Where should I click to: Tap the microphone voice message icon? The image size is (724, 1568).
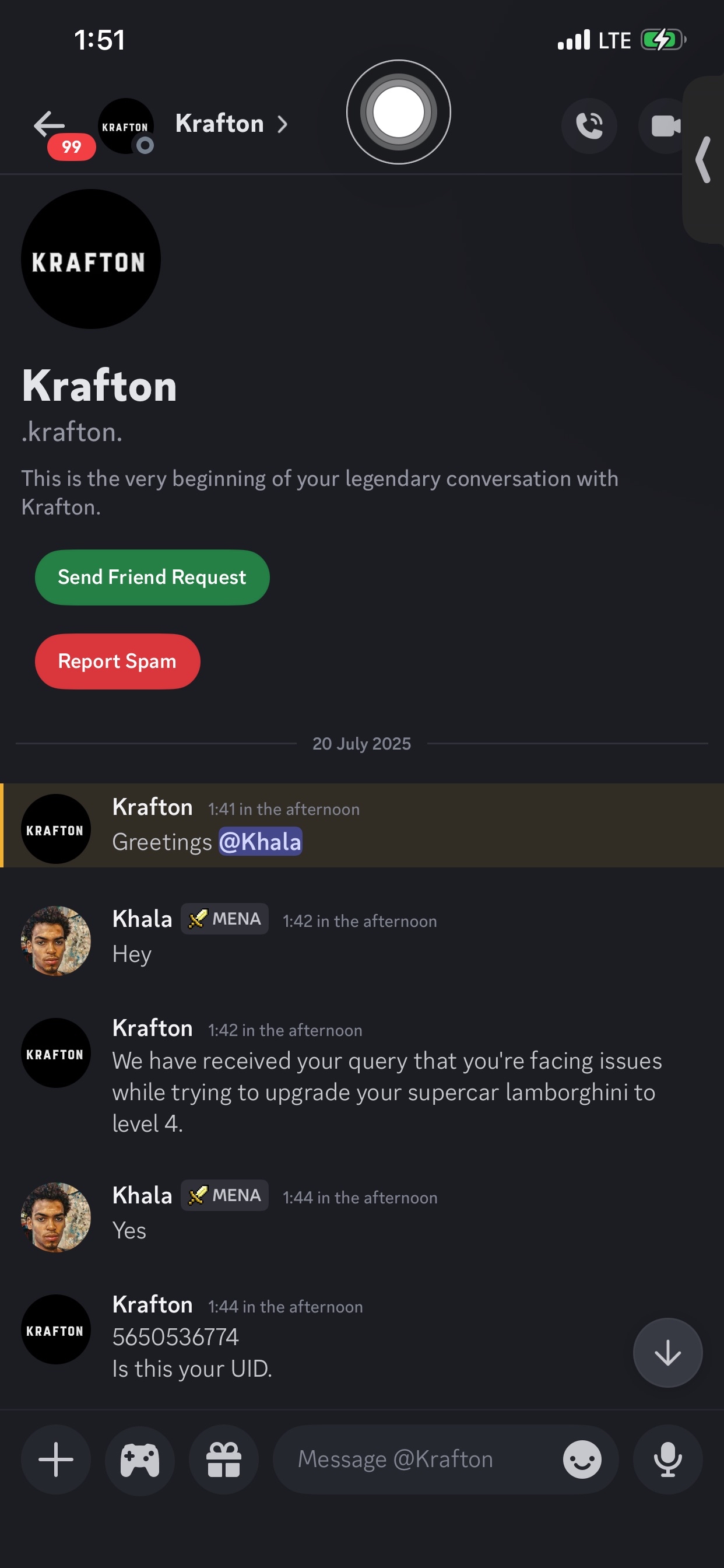(667, 1459)
